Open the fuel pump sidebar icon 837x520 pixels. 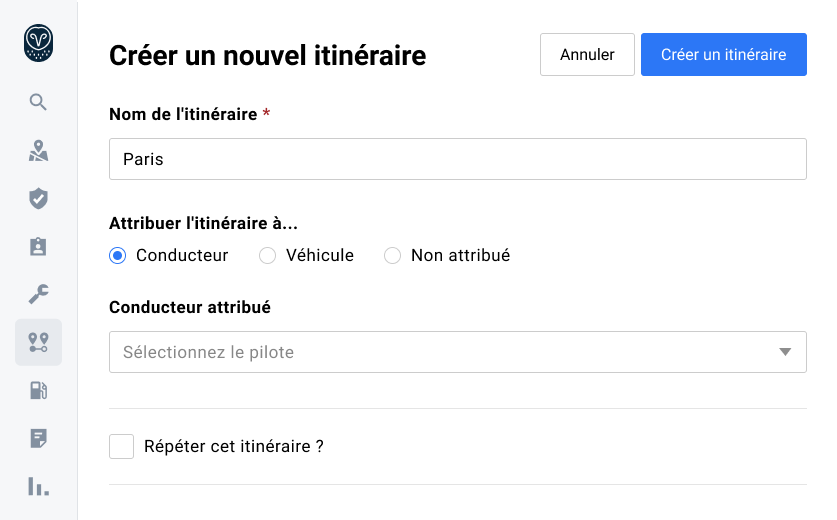[x=38, y=390]
